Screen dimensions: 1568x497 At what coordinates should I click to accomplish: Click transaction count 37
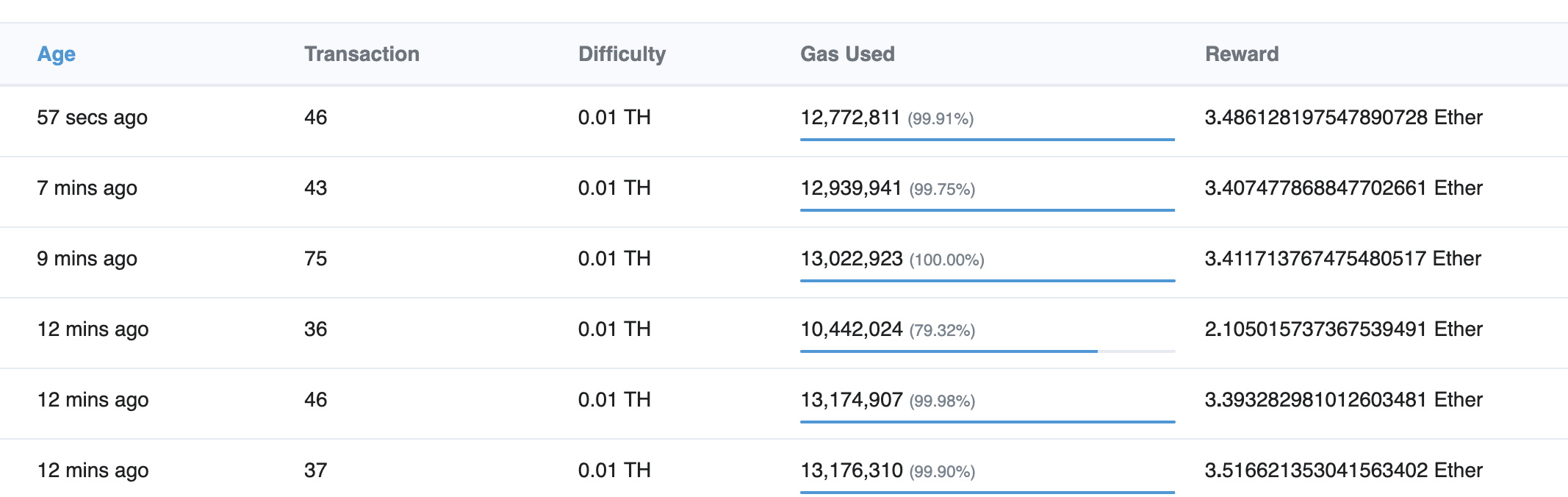click(316, 471)
